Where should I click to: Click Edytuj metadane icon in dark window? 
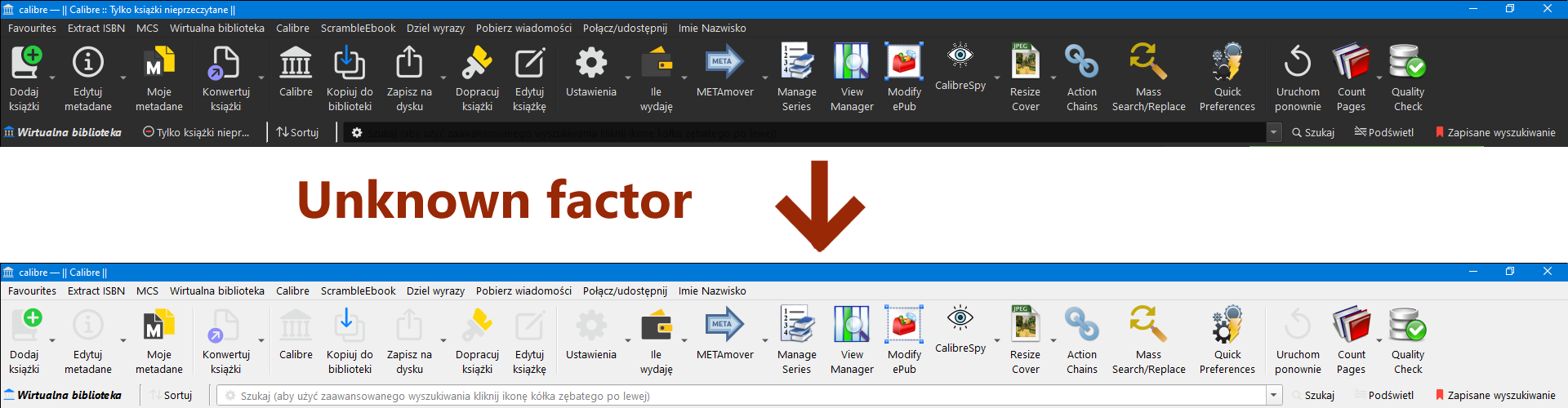(88, 62)
